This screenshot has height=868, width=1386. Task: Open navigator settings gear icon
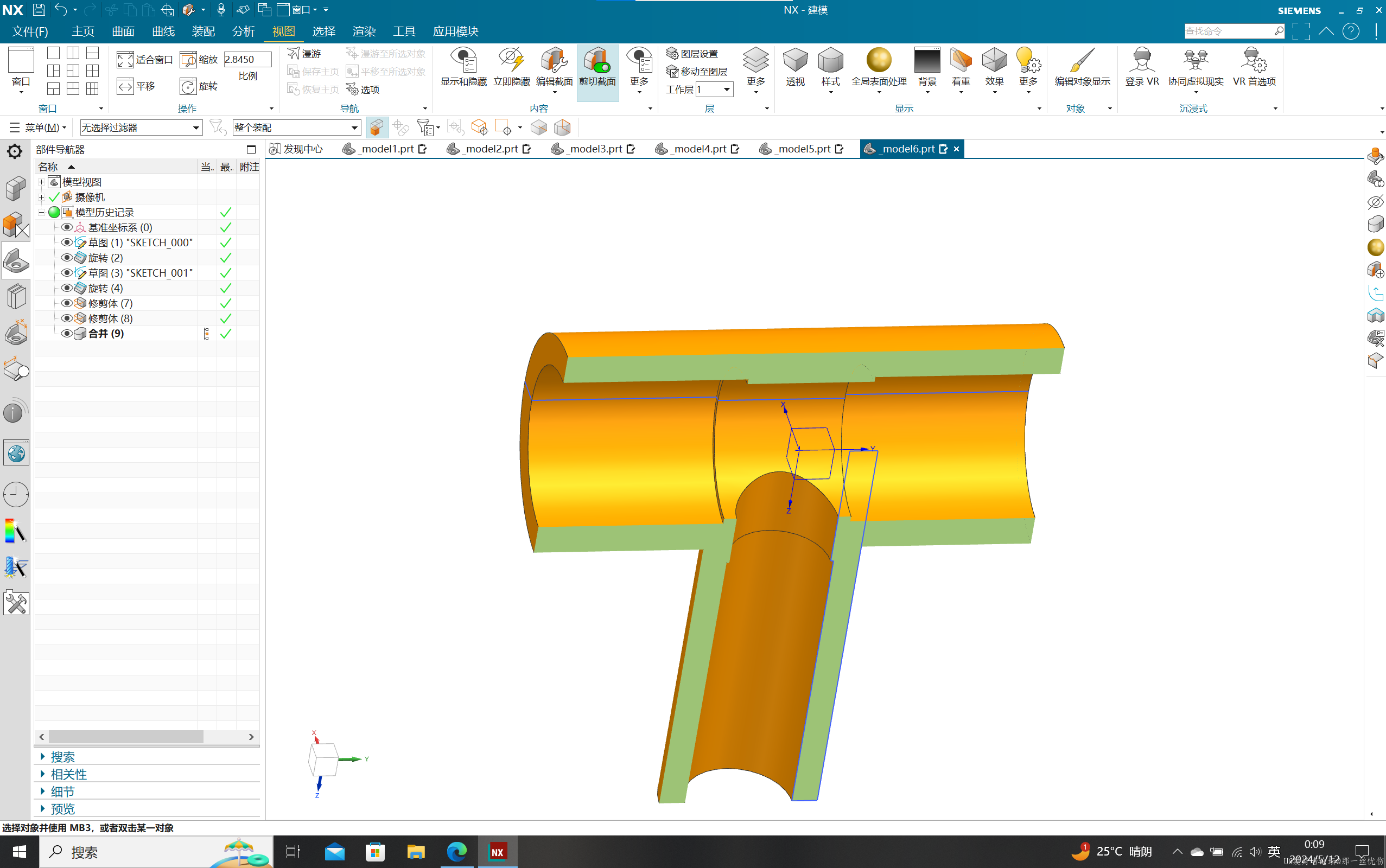pyautogui.click(x=14, y=151)
